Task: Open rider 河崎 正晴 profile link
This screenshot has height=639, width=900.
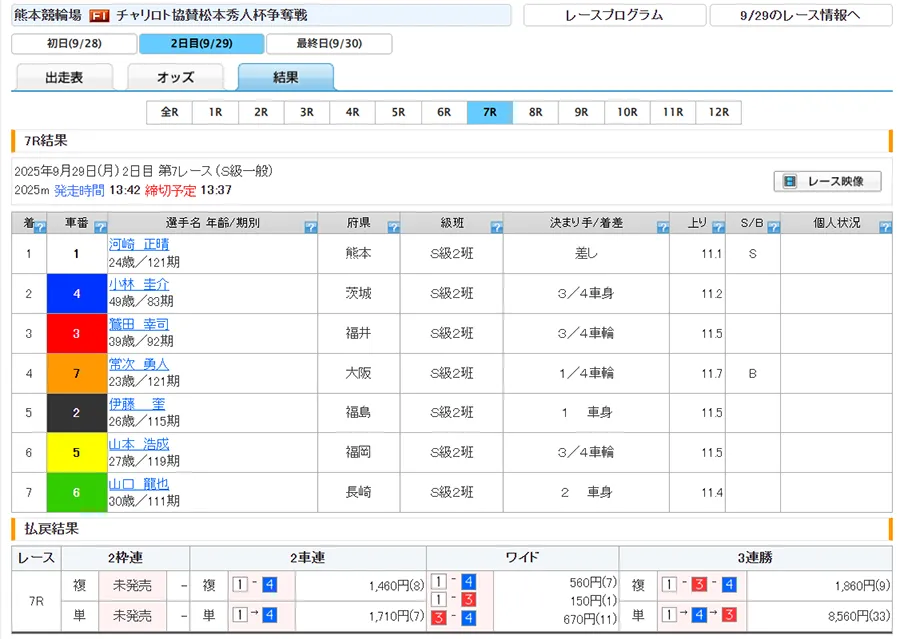Action: (x=139, y=243)
